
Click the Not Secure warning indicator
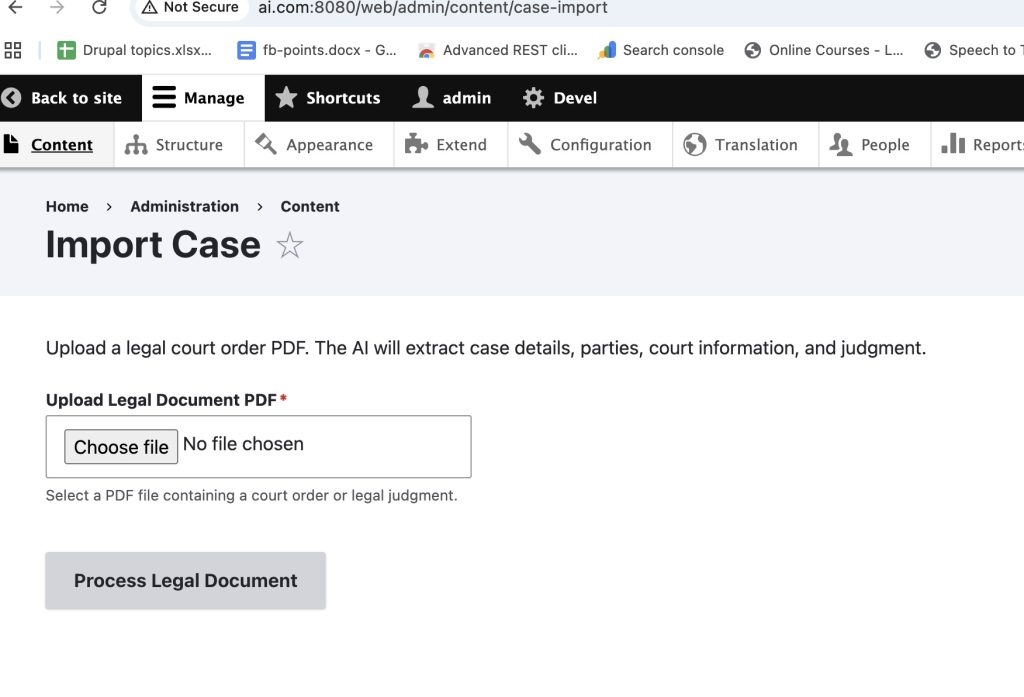coord(190,8)
